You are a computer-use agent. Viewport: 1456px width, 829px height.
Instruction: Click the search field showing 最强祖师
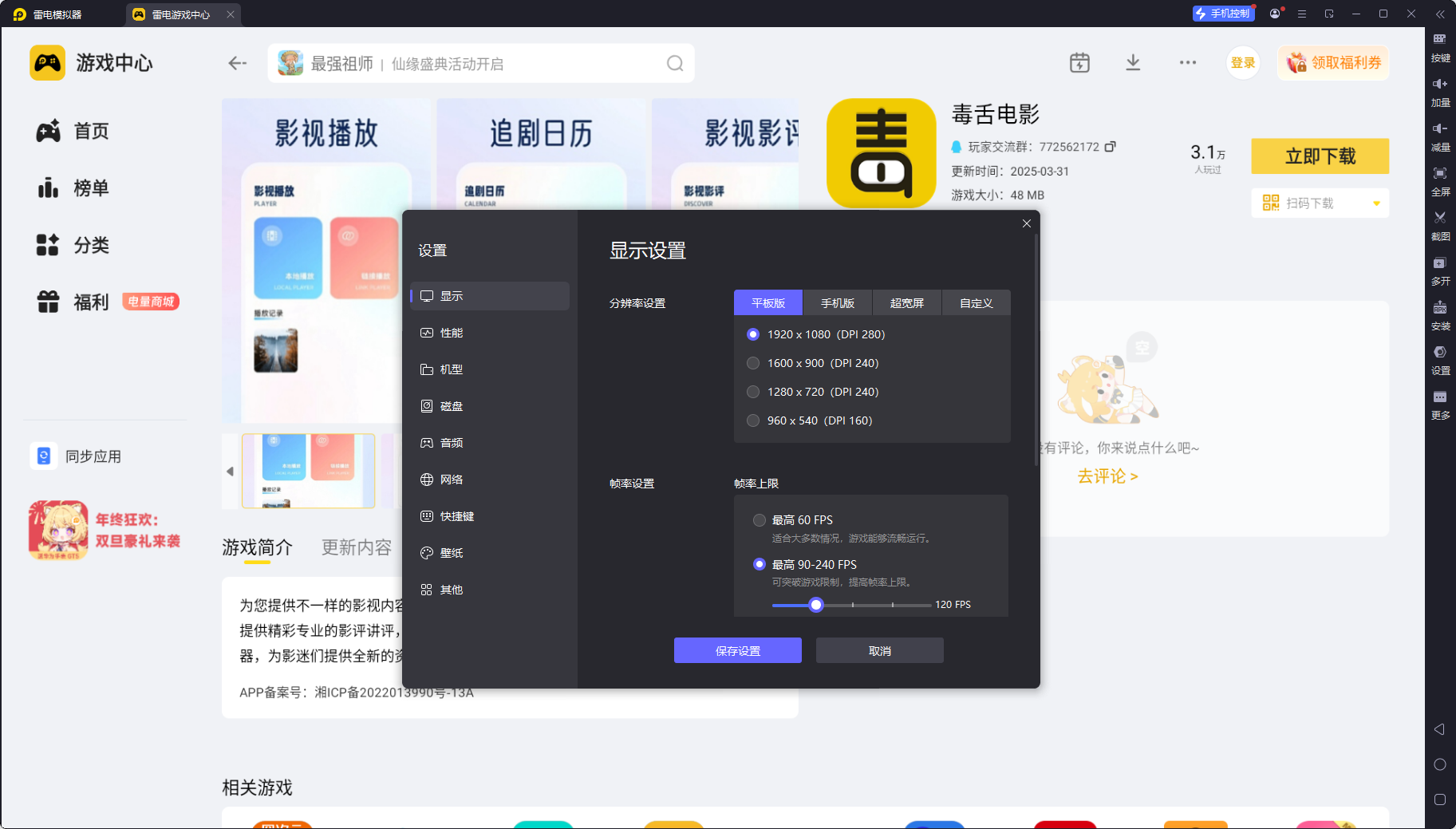[481, 63]
